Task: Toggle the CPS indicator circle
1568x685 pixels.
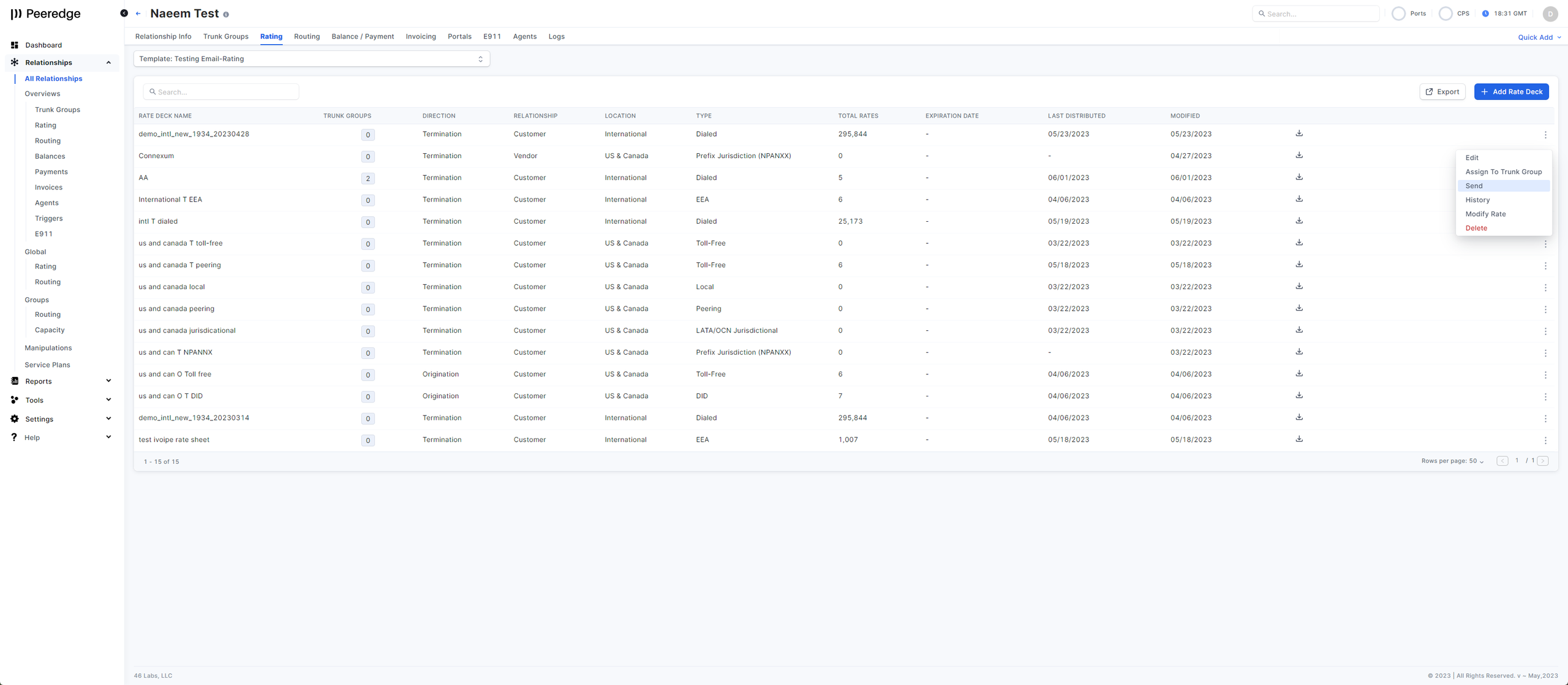Action: (1445, 13)
